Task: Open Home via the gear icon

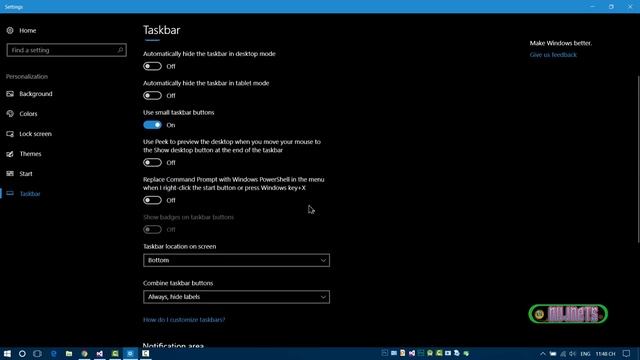Action: click(10, 30)
